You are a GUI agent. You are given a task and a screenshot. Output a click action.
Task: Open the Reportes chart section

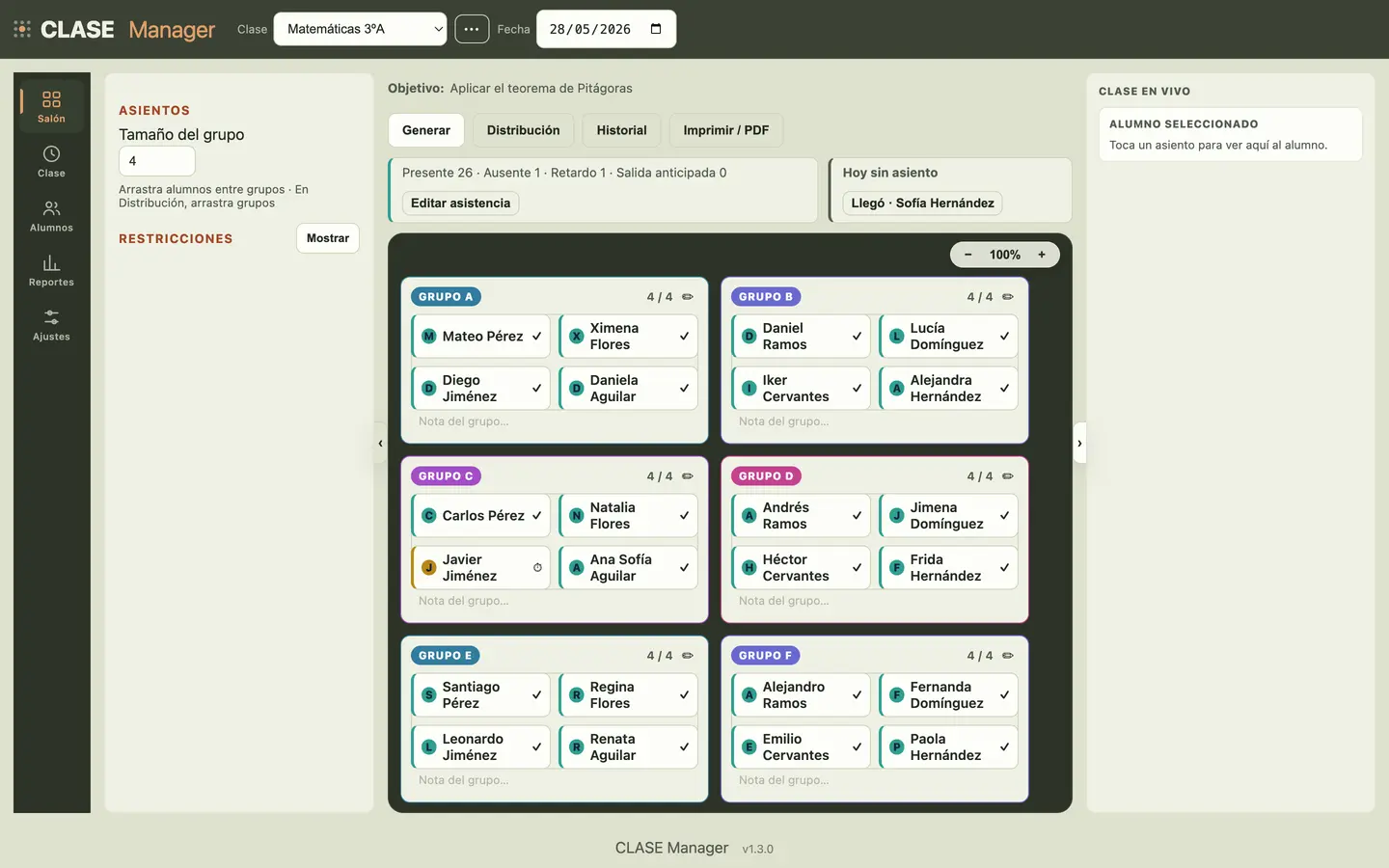[51, 270]
